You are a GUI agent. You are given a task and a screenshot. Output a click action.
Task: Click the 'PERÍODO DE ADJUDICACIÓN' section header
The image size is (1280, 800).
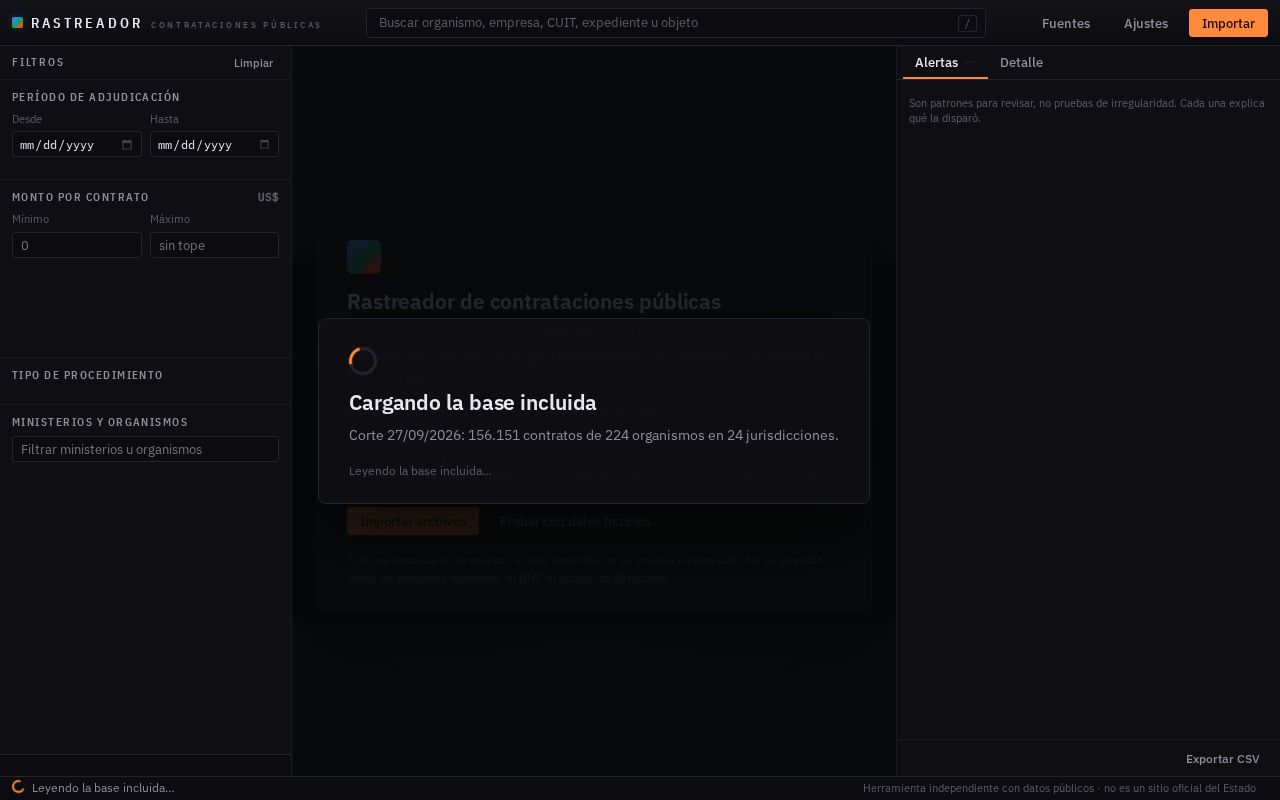(x=96, y=97)
